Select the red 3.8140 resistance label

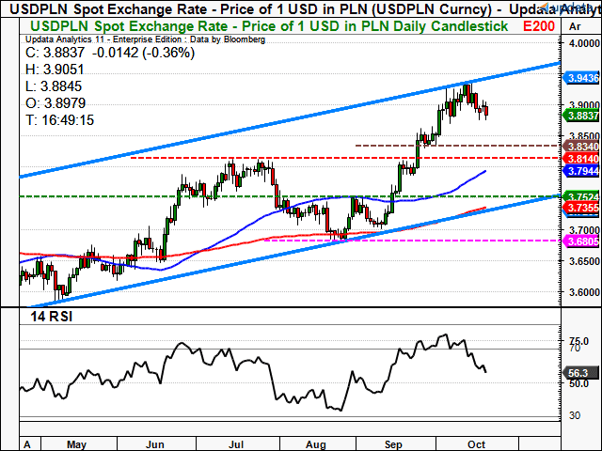click(581, 158)
